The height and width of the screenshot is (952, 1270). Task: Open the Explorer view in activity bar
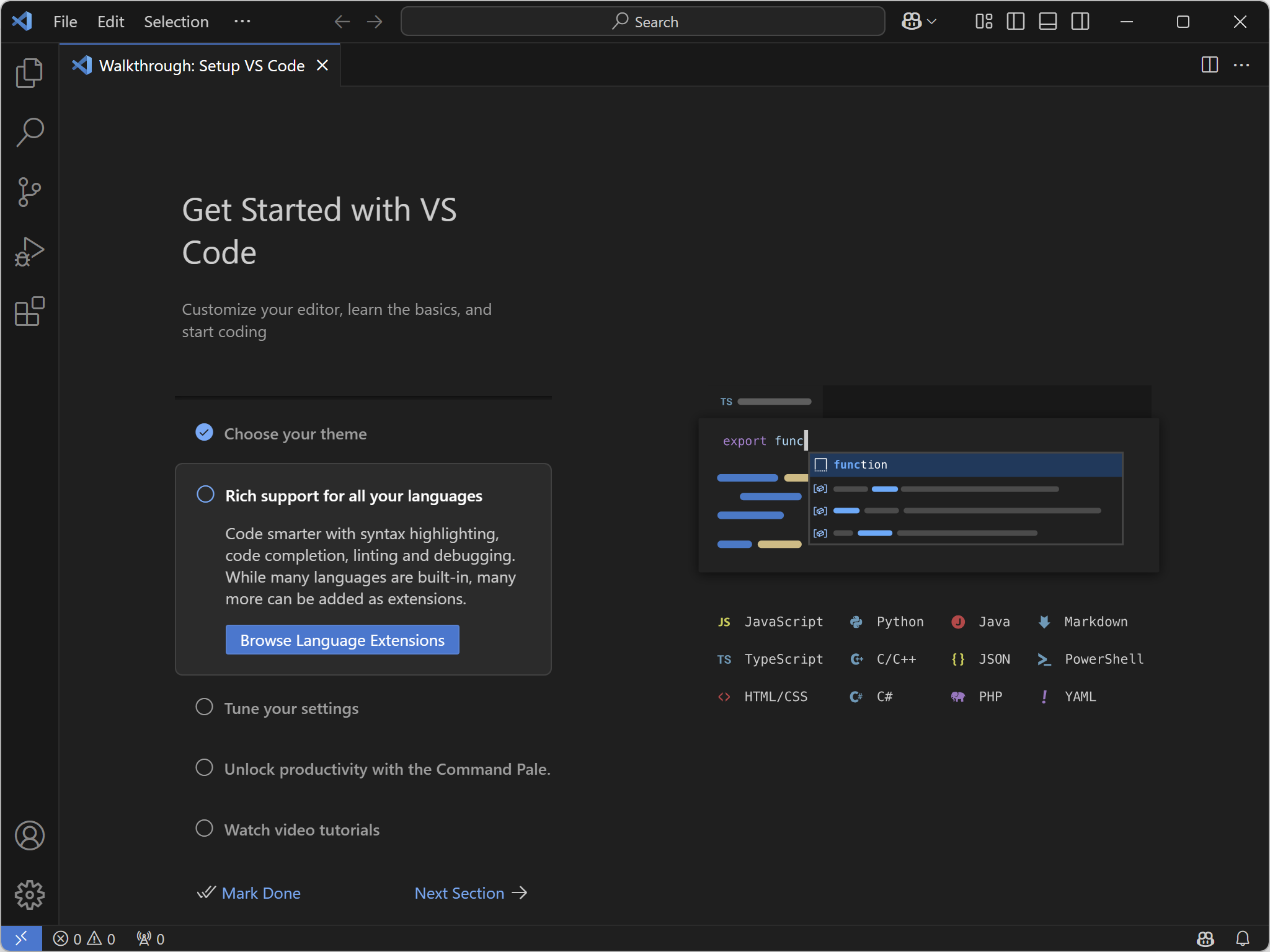coord(29,73)
